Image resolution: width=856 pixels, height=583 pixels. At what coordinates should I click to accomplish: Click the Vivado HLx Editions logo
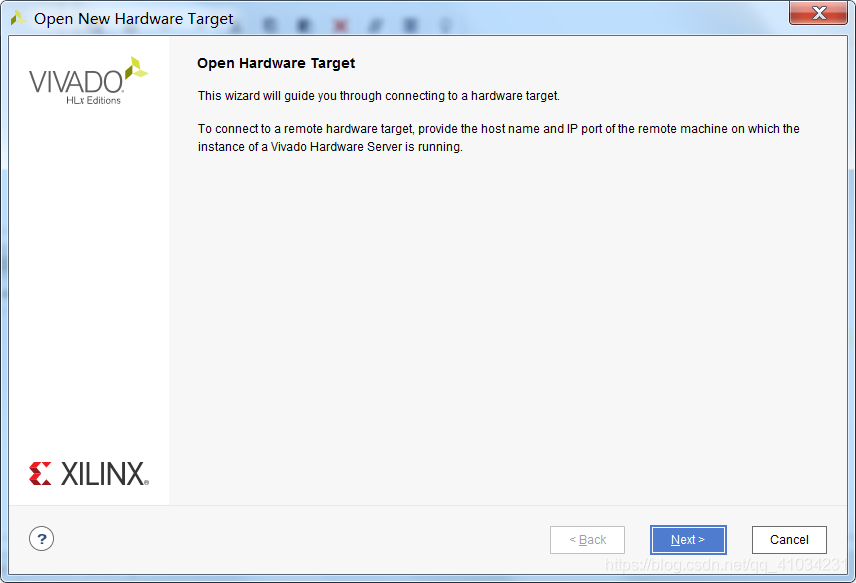88,81
